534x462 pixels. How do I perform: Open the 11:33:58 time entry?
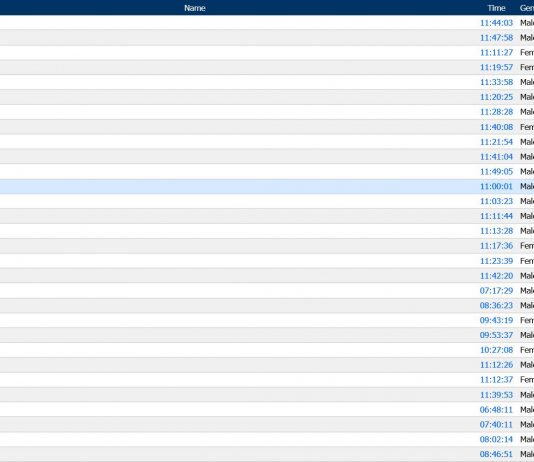[496, 82]
